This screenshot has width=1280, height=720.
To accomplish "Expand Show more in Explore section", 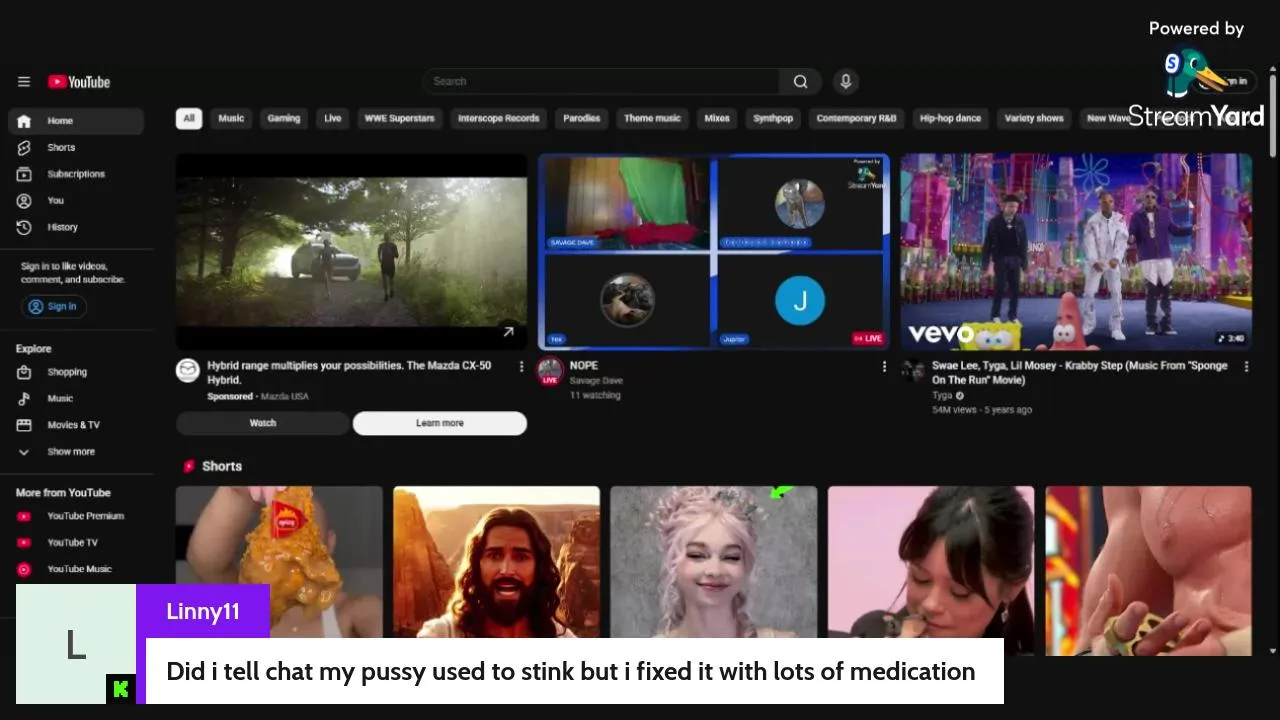I will pyautogui.click(x=76, y=452).
